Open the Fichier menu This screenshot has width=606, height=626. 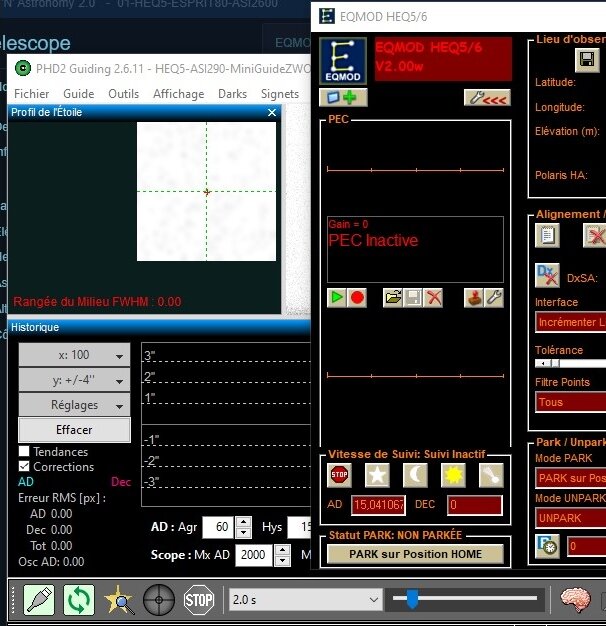(32, 94)
